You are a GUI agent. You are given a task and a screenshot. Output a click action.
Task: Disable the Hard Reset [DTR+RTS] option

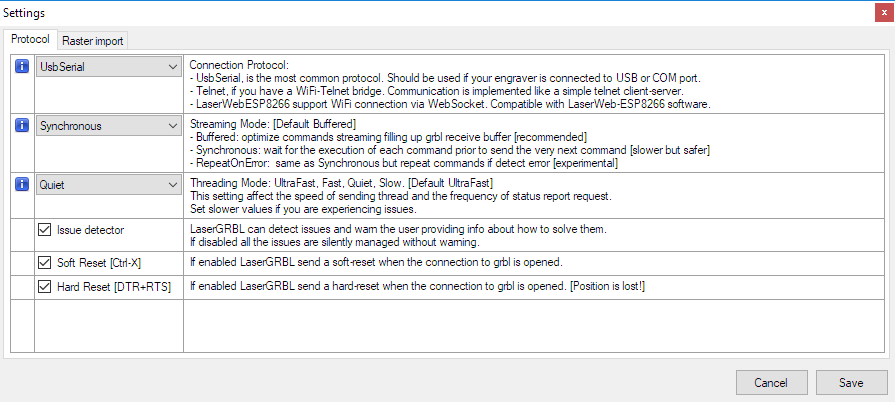pos(44,287)
